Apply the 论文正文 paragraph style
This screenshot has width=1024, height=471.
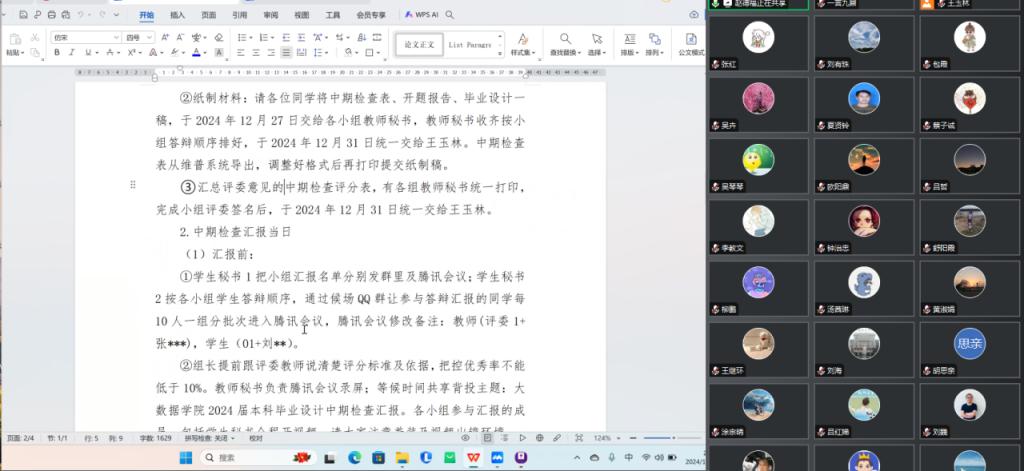tap(416, 44)
